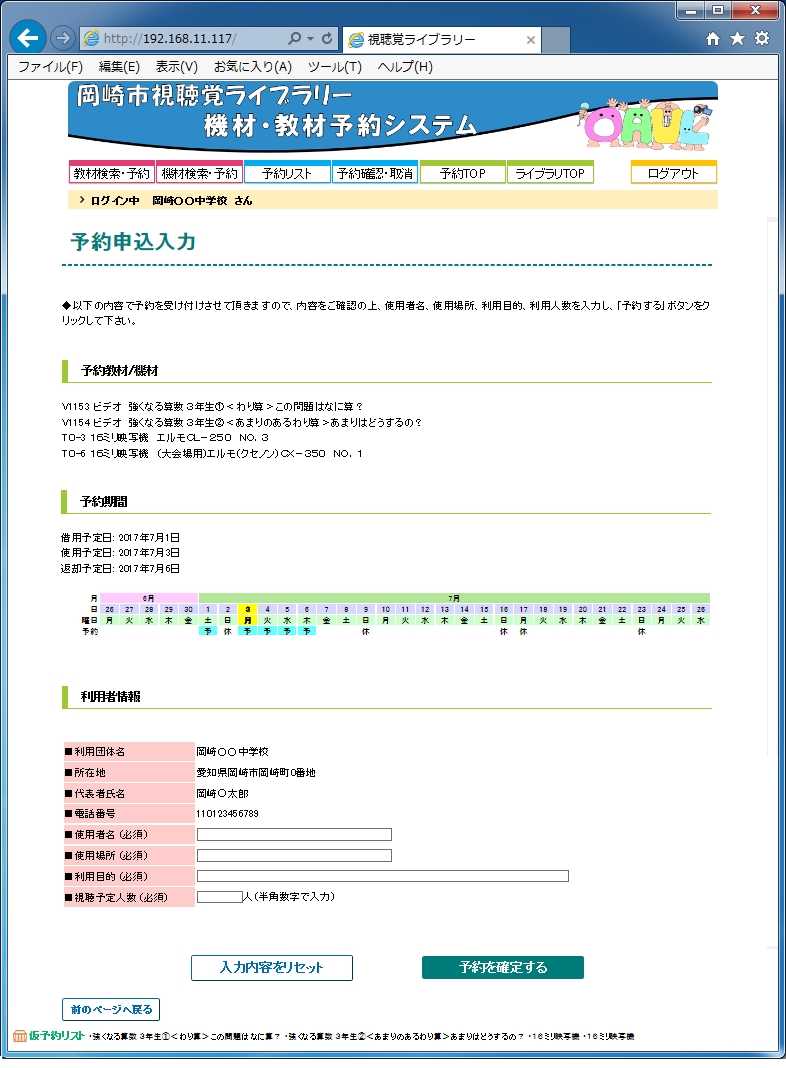Select the highlighted July 3 calendar cell

click(247, 609)
